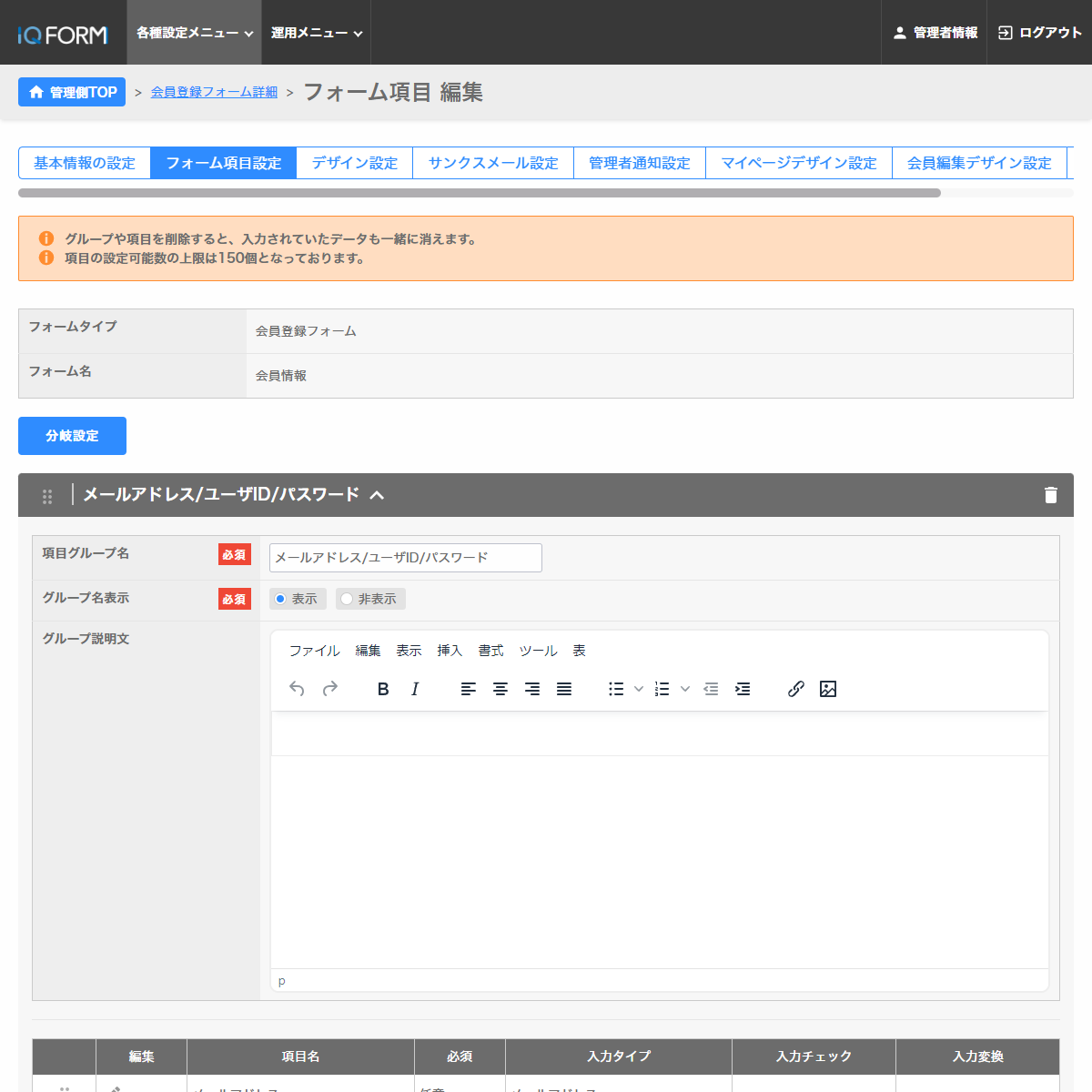Expand the bullet list style dropdown
The height and width of the screenshot is (1092, 1092).
point(639,689)
